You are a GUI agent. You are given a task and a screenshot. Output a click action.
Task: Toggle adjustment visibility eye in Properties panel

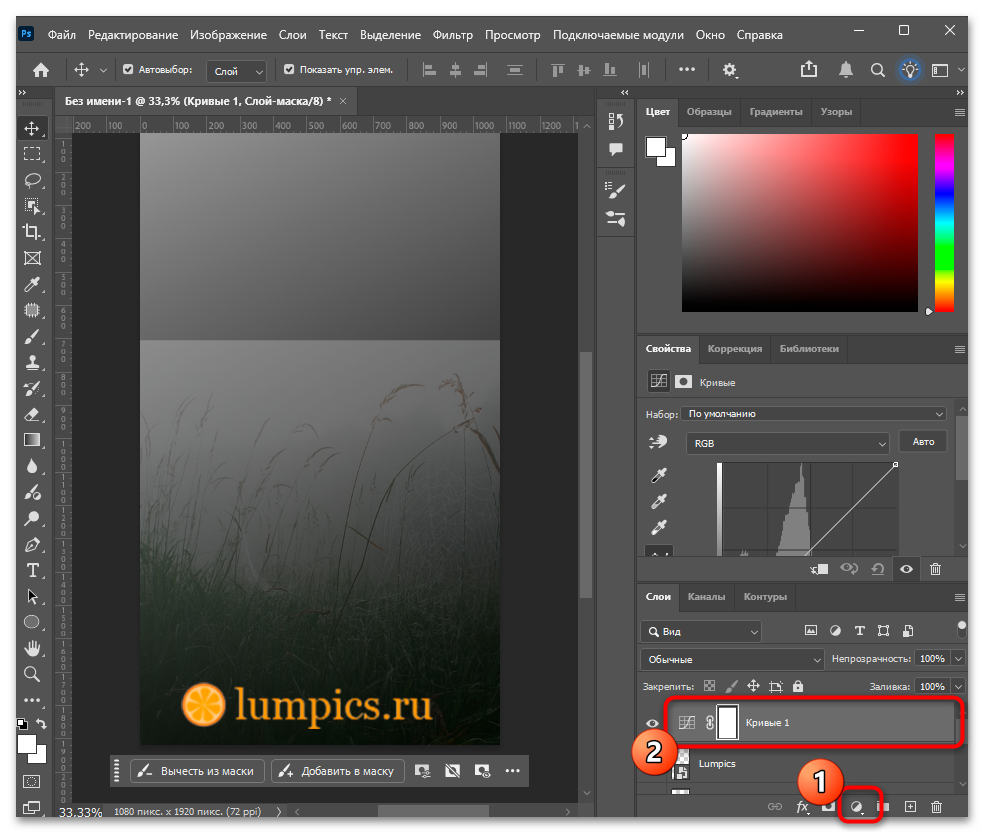click(906, 569)
